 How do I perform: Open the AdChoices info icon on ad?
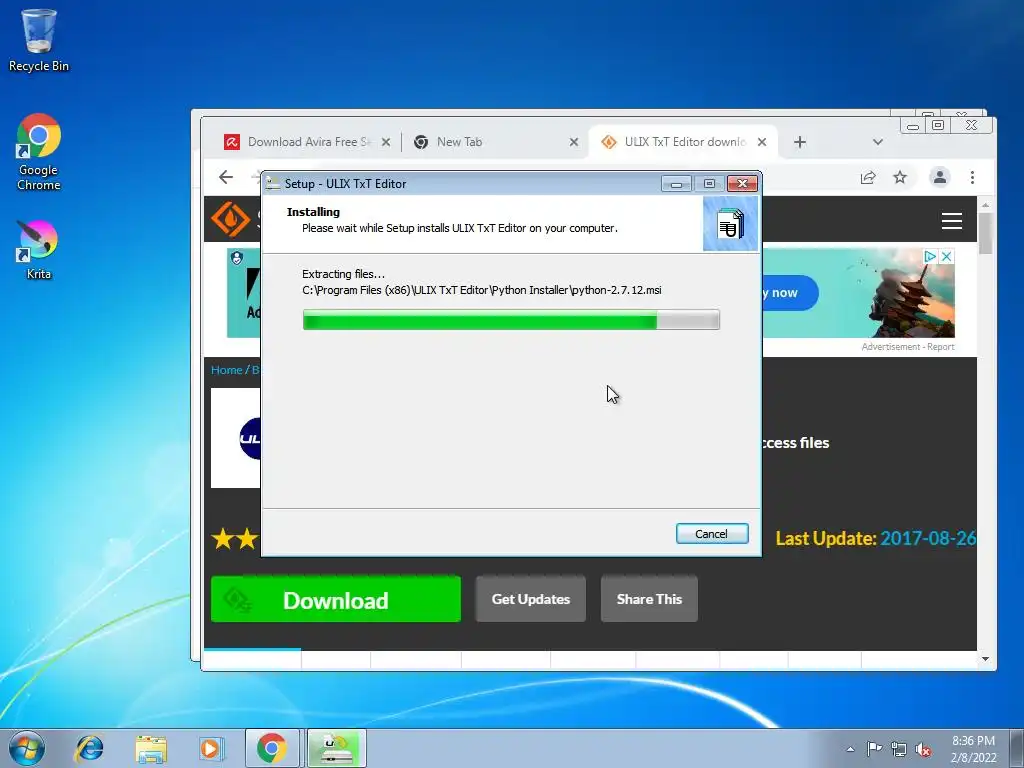[x=930, y=257]
